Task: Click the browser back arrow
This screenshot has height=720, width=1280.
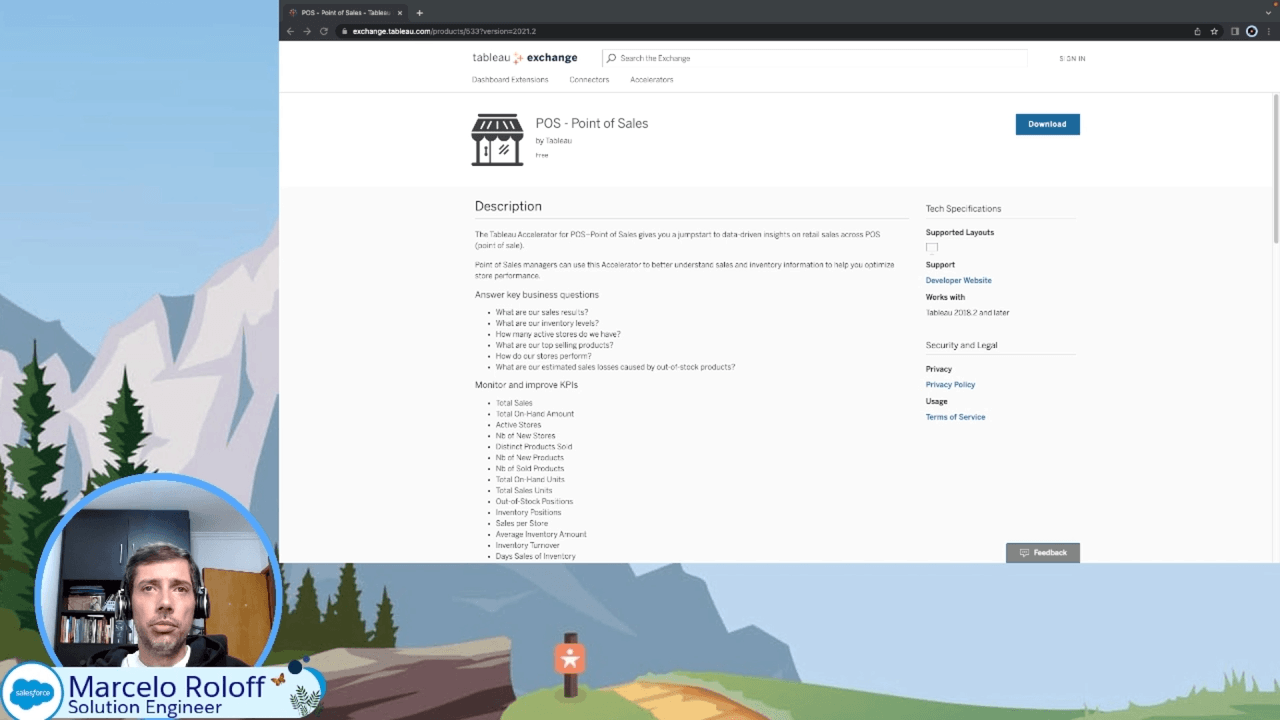Action: coord(290,31)
